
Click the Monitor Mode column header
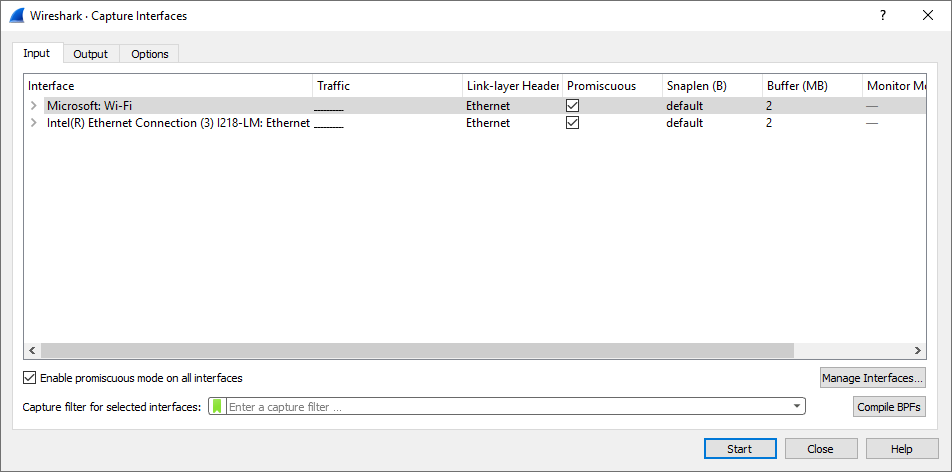tap(895, 86)
